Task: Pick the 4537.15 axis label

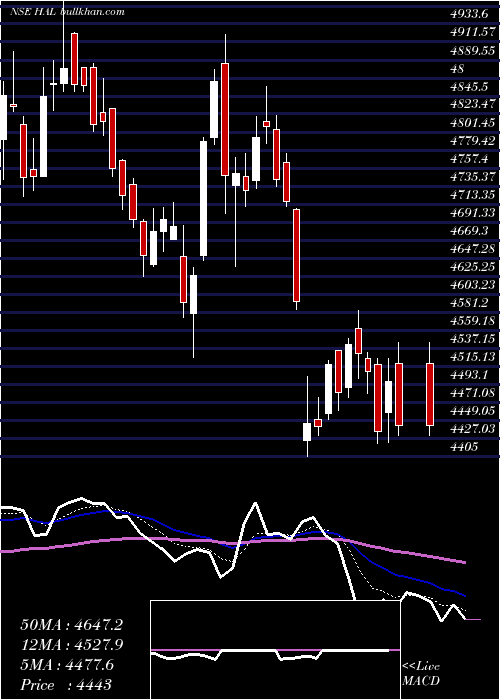Action: [x=473, y=340]
